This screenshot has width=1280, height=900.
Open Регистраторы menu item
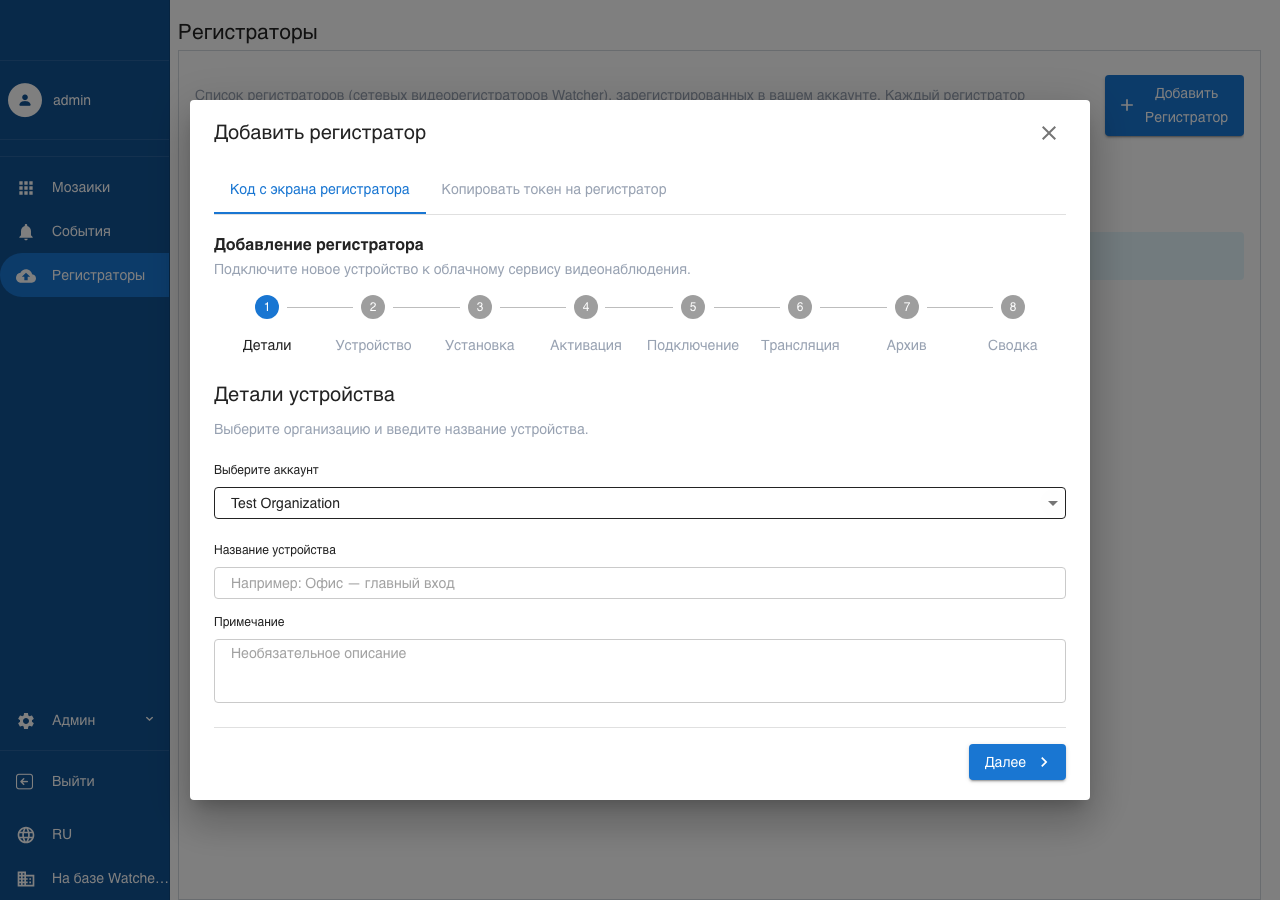click(85, 276)
